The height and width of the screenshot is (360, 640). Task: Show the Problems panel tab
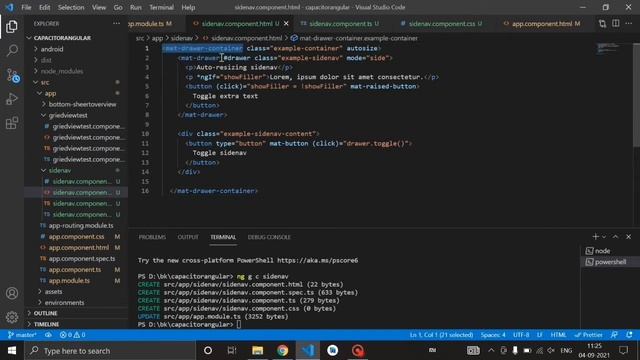click(x=152, y=237)
